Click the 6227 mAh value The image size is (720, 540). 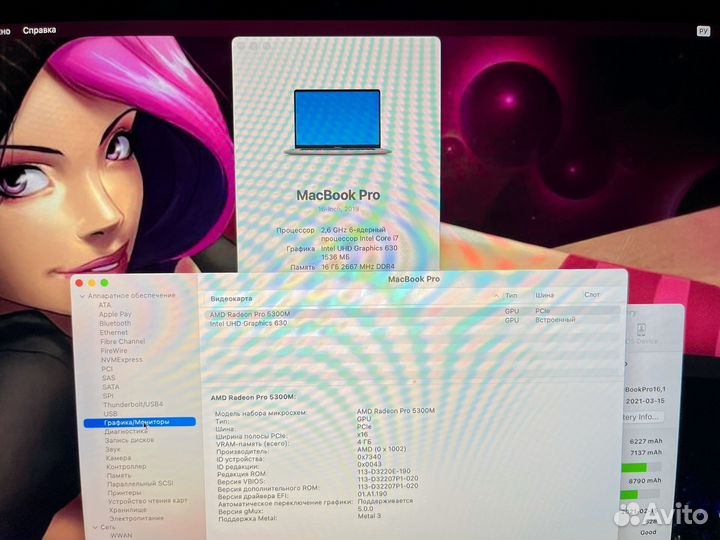646,441
